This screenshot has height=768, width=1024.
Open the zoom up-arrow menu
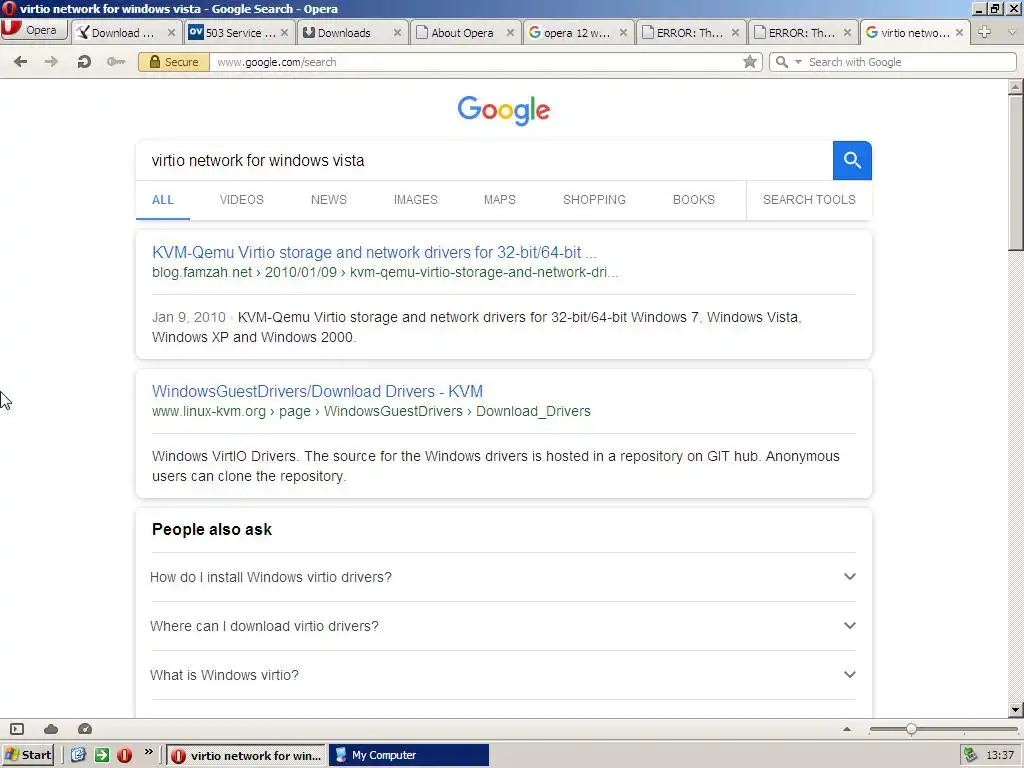pyautogui.click(x=847, y=729)
